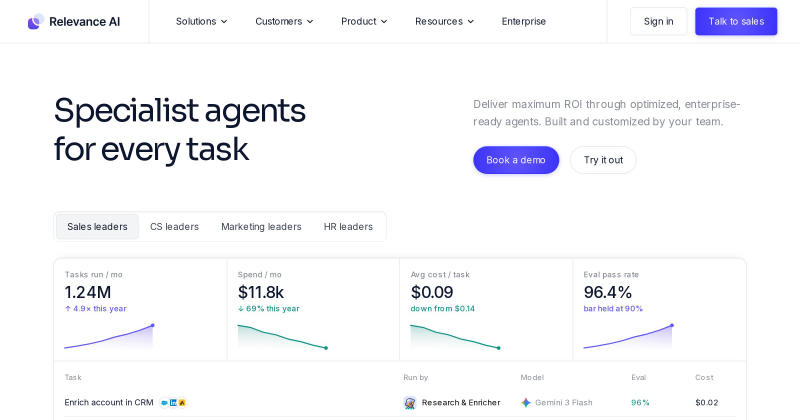Click the '69% this year' text
Viewport: 800px width, 420px height.
tap(268, 309)
